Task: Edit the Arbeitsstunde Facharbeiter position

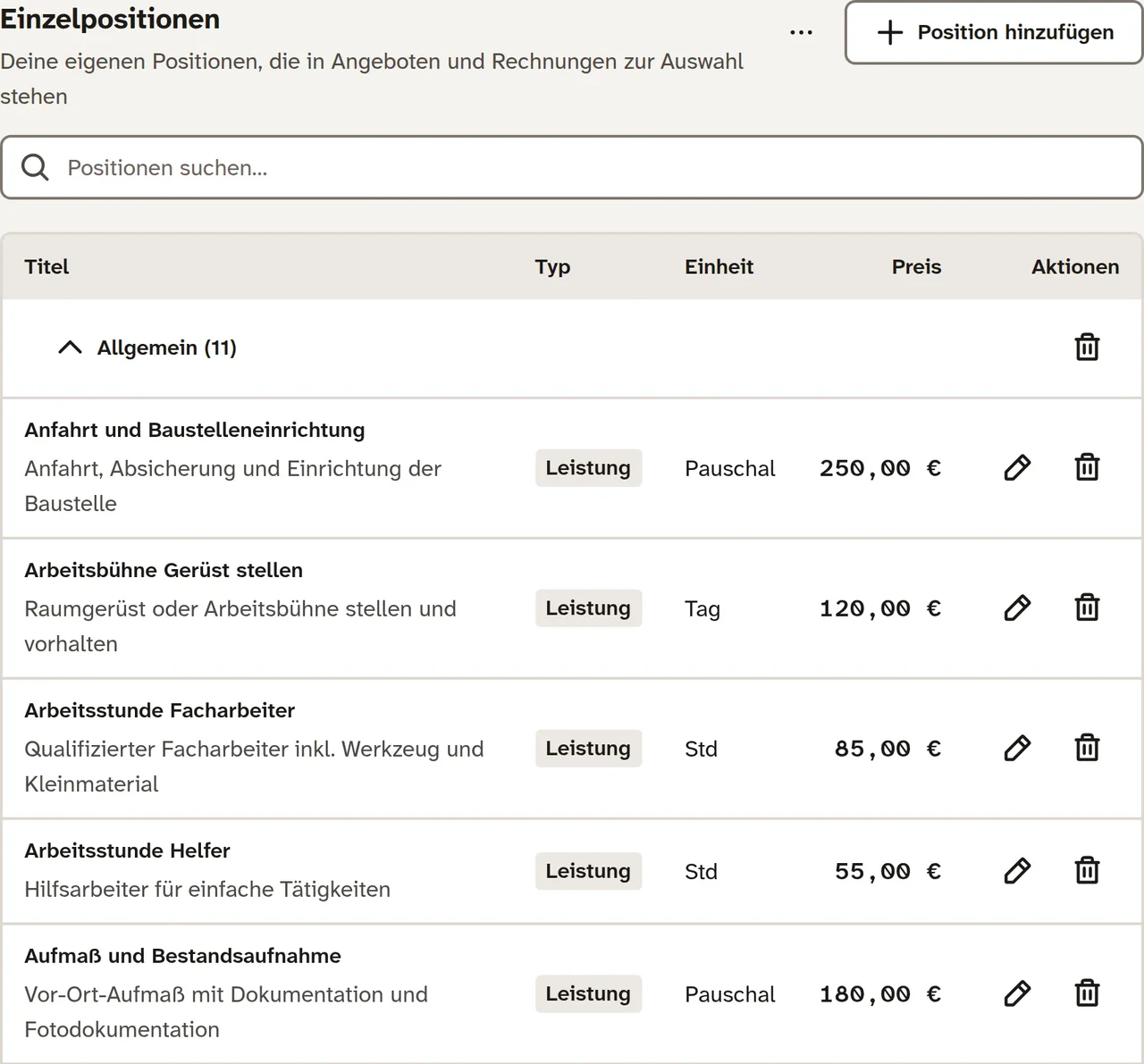Action: [1017, 749]
